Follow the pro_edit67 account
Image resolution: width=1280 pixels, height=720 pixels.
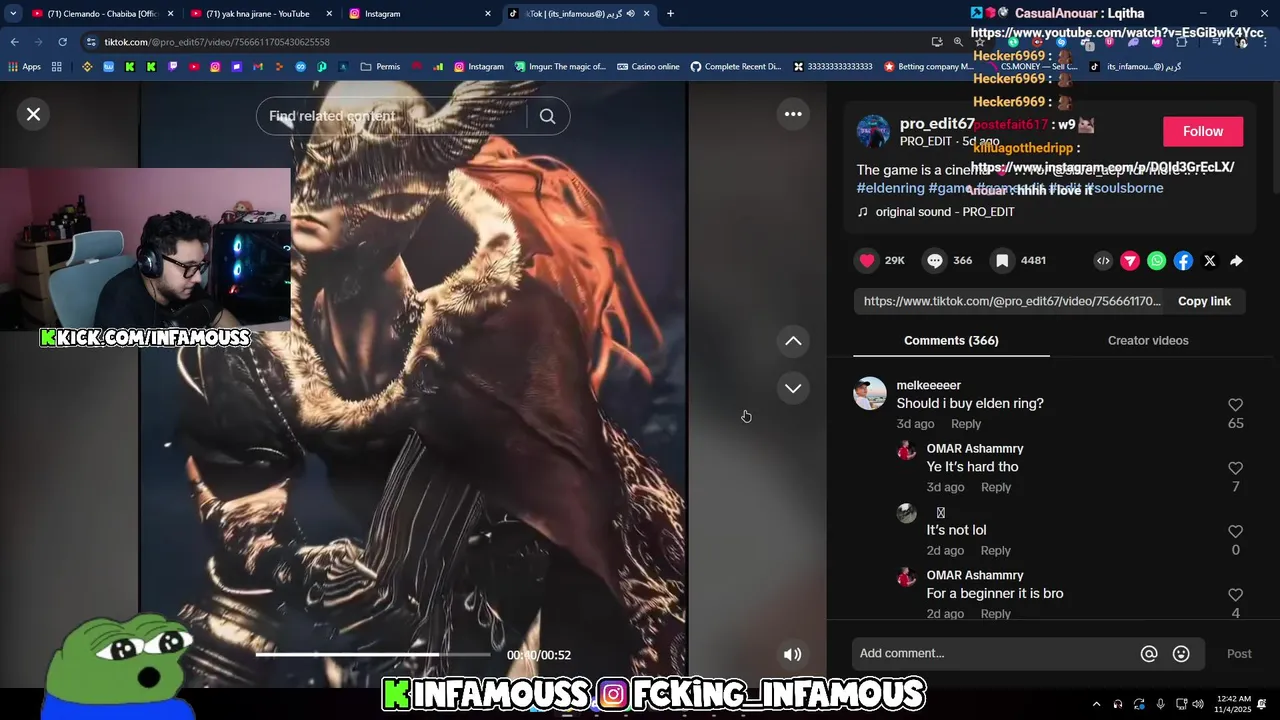click(x=1203, y=131)
